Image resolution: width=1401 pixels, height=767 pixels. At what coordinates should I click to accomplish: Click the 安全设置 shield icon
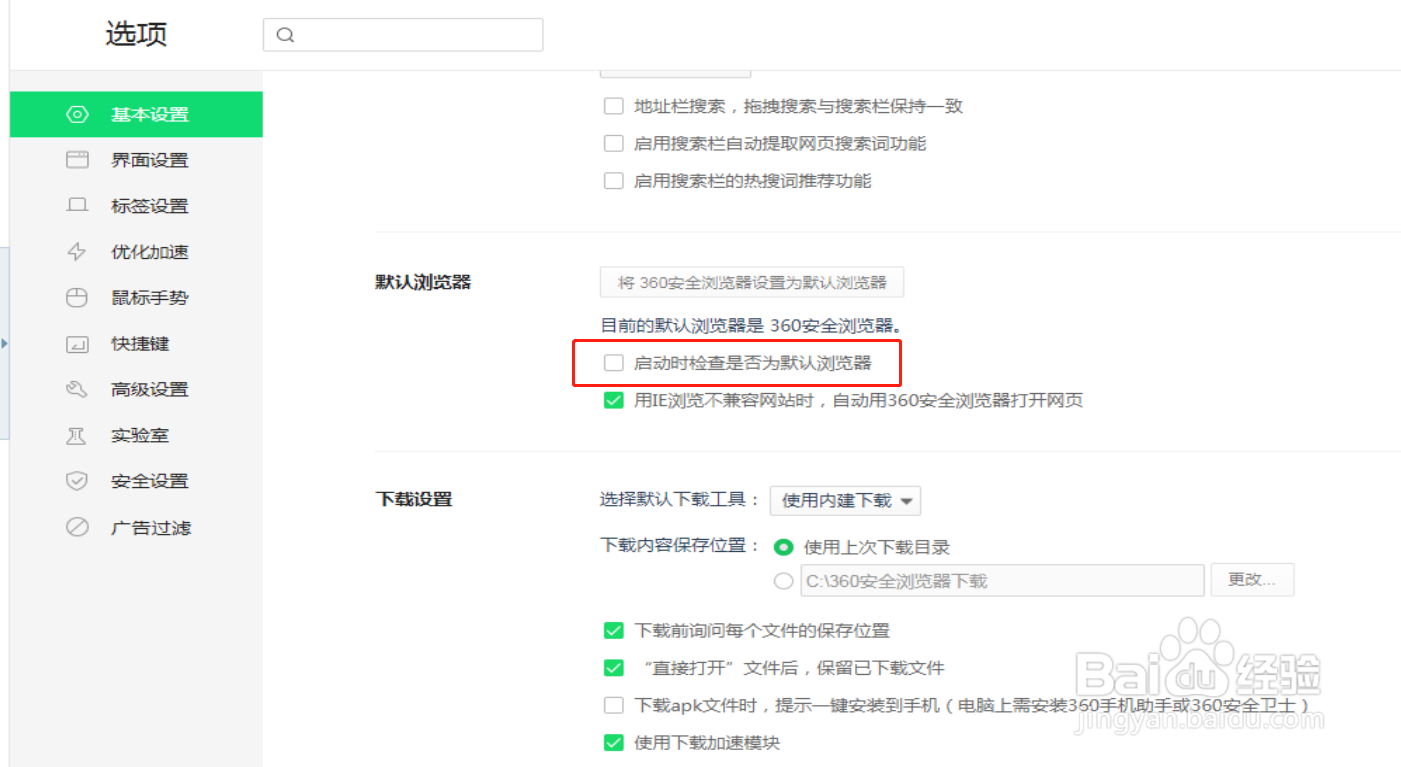(x=77, y=481)
